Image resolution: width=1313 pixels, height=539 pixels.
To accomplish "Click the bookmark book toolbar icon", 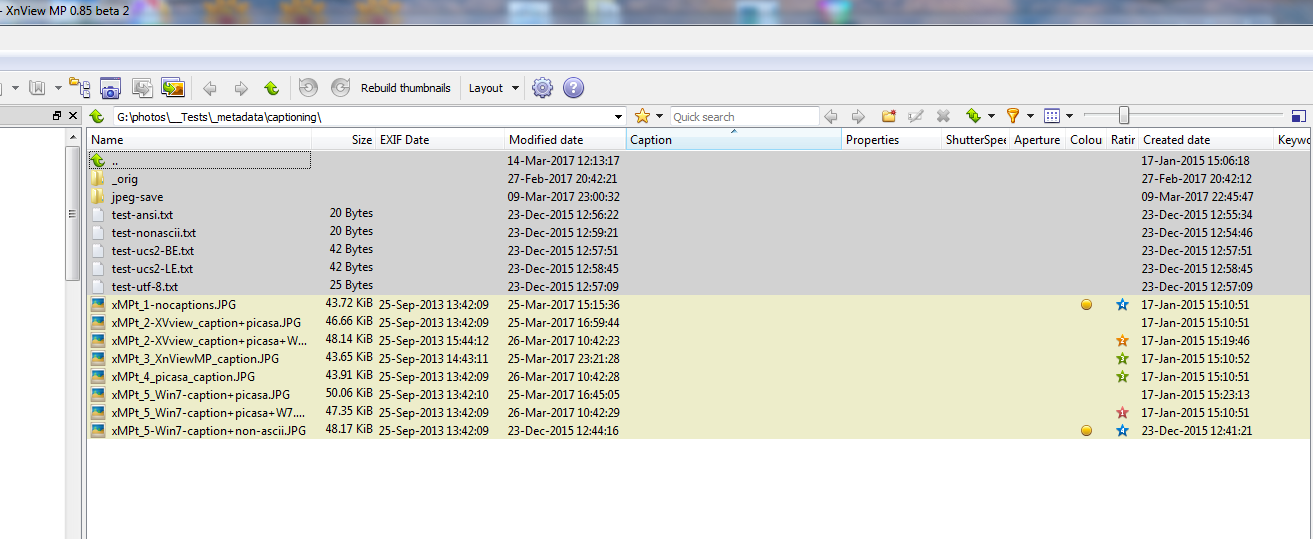I will [37, 88].
